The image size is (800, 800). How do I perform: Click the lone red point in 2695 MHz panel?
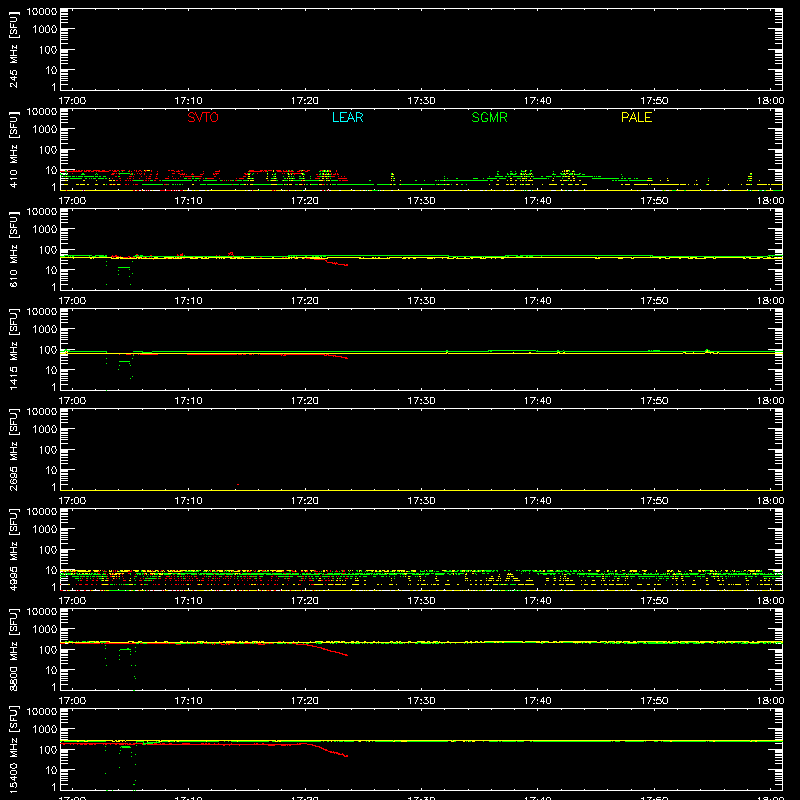(x=238, y=484)
